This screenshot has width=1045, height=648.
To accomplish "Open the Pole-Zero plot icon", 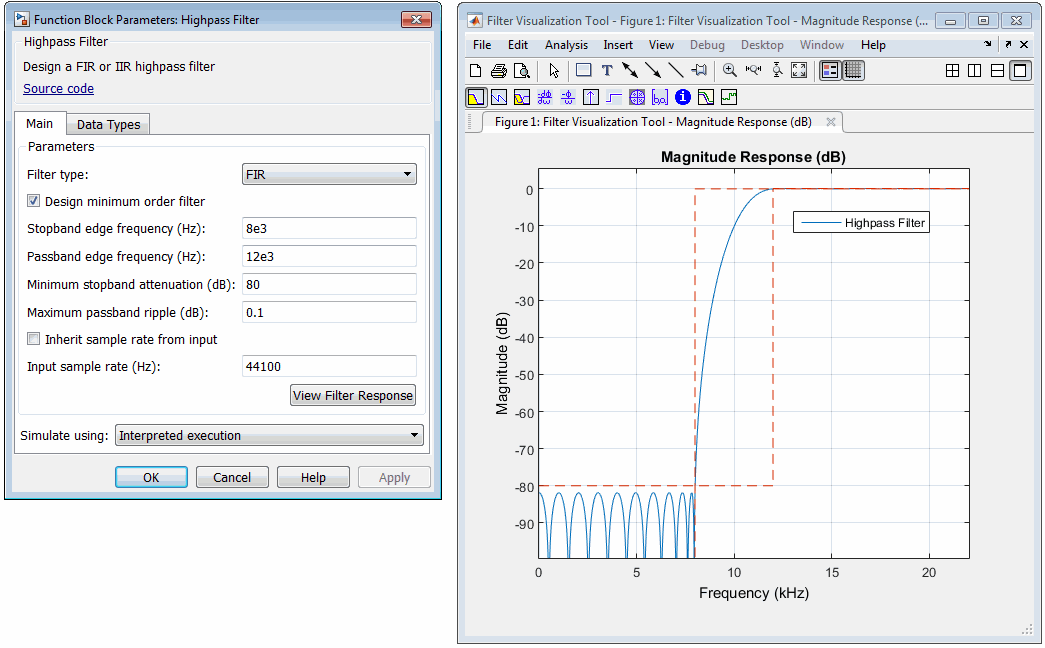I will (637, 97).
